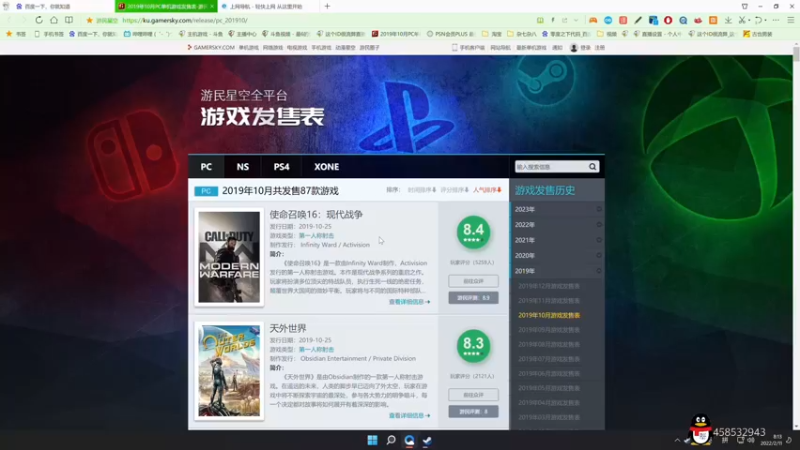Click the pen annotation extension icon
The height and width of the screenshot is (450, 800).
[x=638, y=20]
